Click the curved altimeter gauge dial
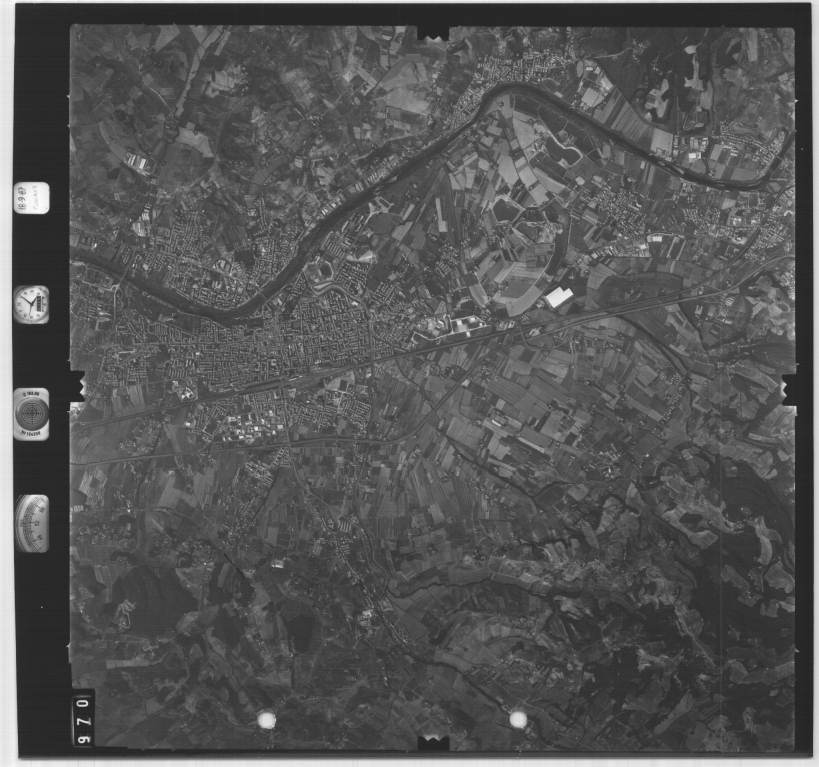 pyautogui.click(x=32, y=523)
